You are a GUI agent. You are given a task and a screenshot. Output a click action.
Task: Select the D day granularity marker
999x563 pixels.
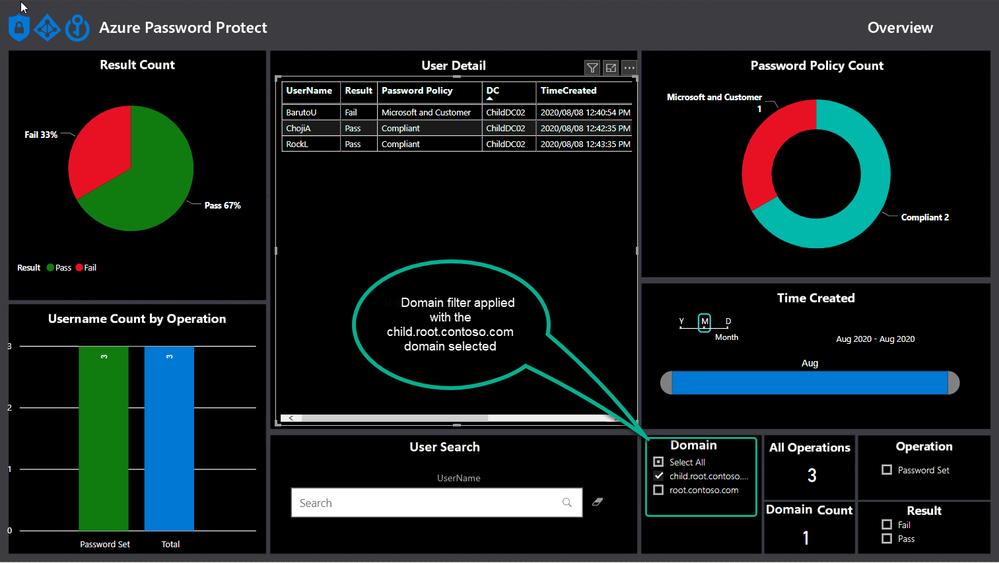pos(728,322)
